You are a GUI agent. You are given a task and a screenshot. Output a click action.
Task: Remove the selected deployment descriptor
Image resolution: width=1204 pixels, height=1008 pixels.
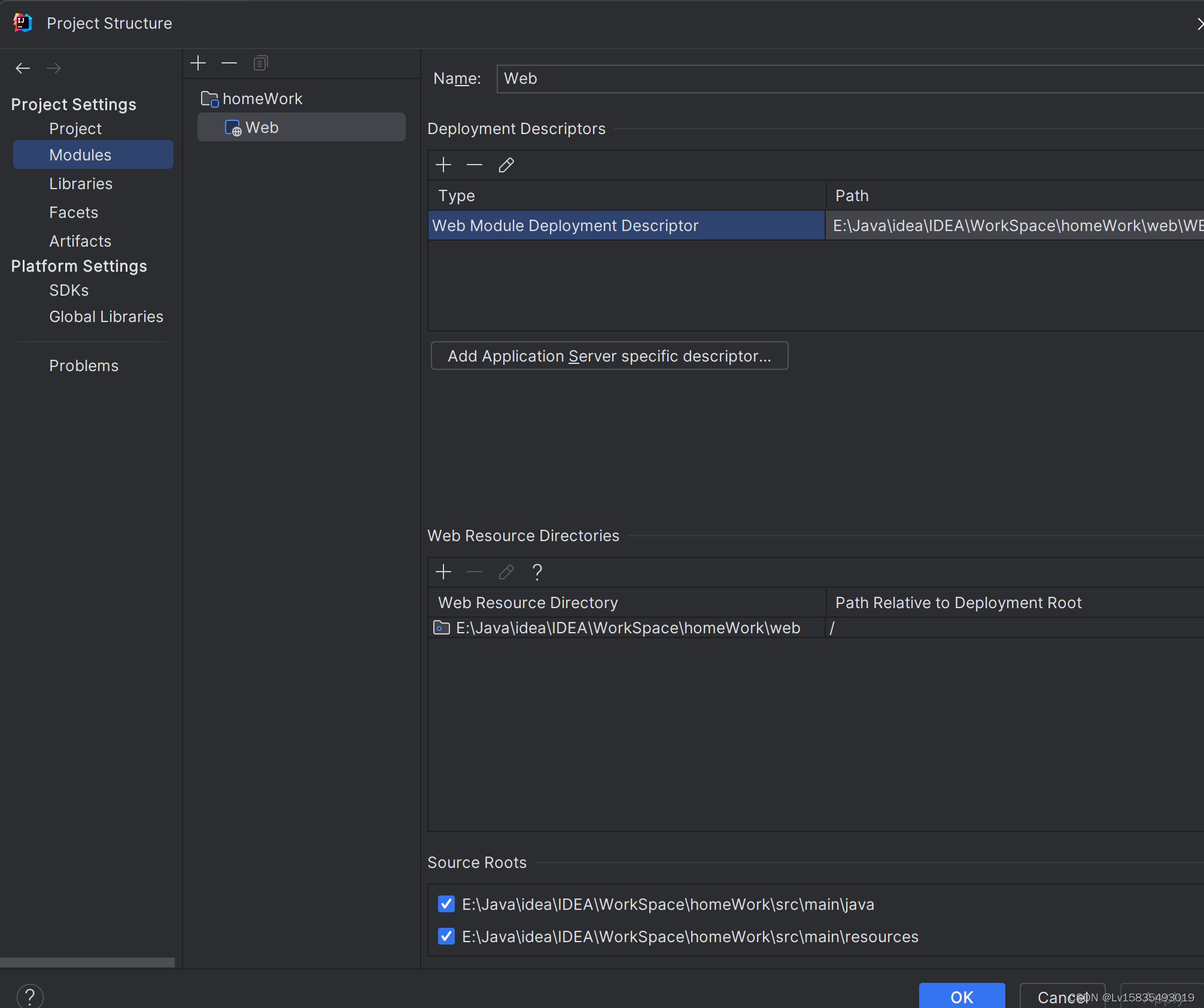pos(475,165)
